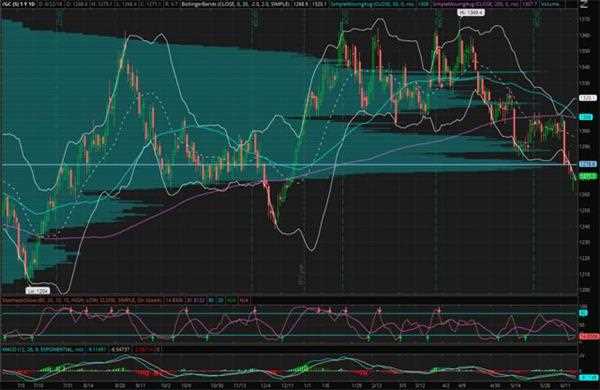Open the StochasticSlow study label
The height and width of the screenshot is (390, 600).
tap(82, 300)
